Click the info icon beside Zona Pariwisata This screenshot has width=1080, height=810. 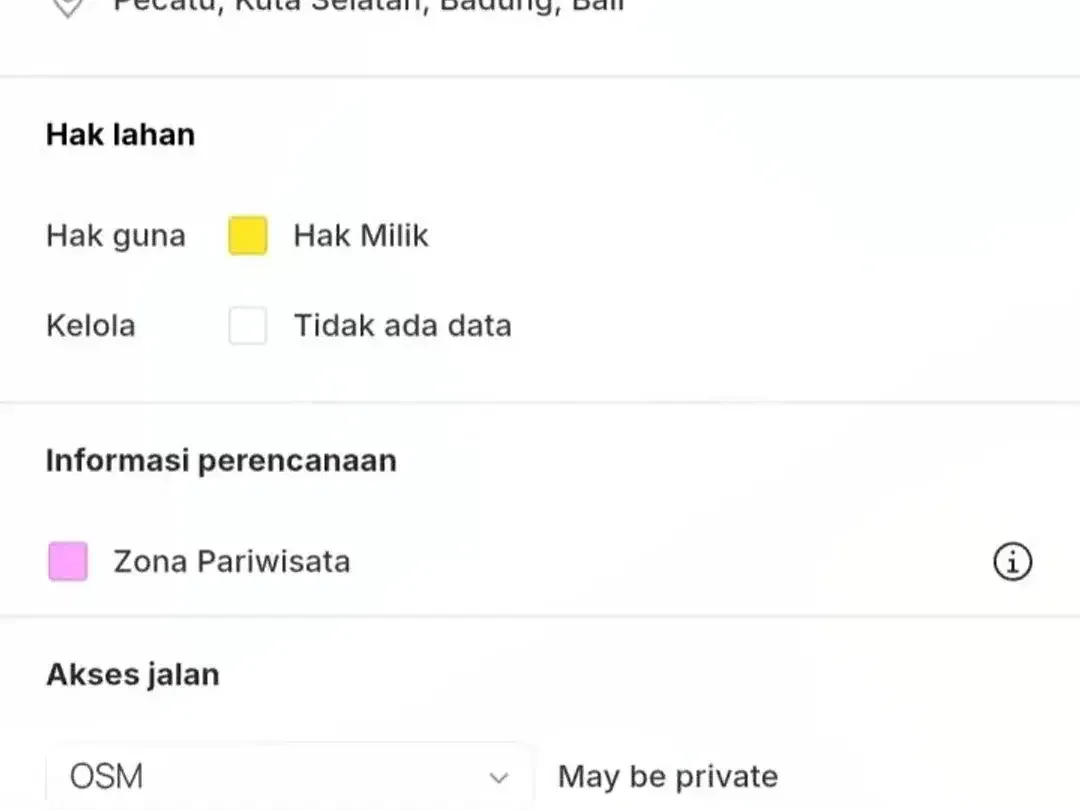tap(1012, 561)
